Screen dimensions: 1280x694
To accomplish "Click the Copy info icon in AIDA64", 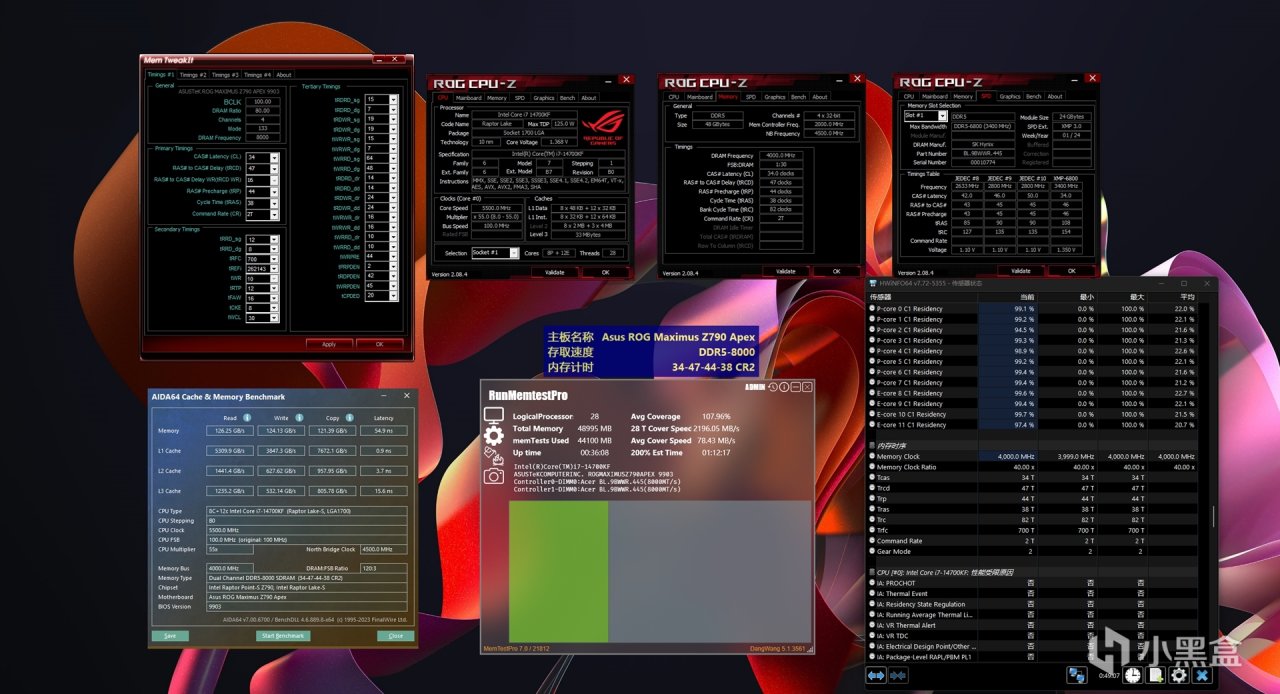I will pos(350,417).
